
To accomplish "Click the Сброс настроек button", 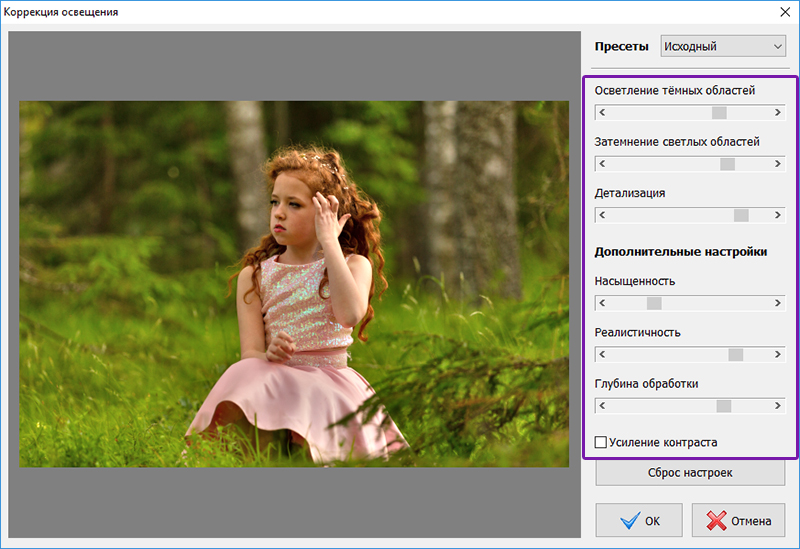I will [690, 473].
